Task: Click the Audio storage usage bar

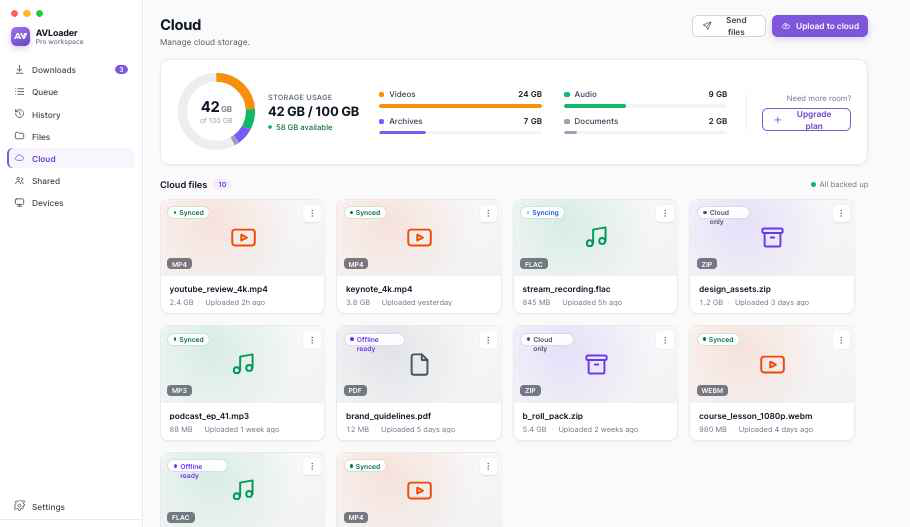Action: [645, 106]
